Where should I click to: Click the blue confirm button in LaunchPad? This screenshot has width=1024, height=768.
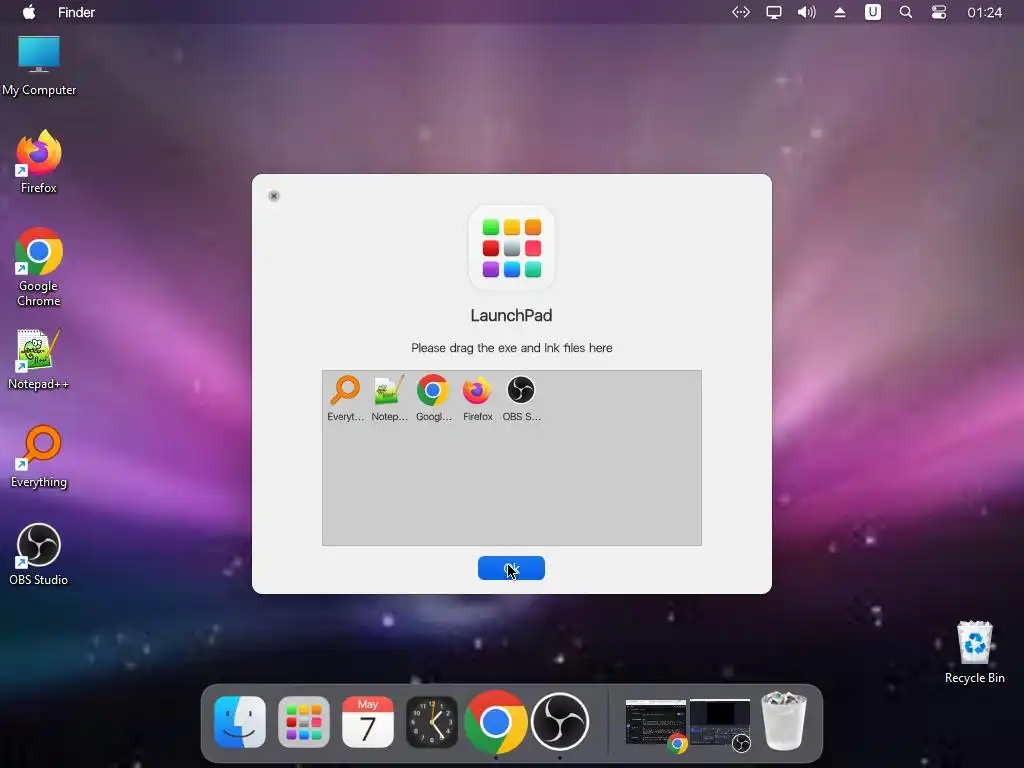(x=511, y=568)
